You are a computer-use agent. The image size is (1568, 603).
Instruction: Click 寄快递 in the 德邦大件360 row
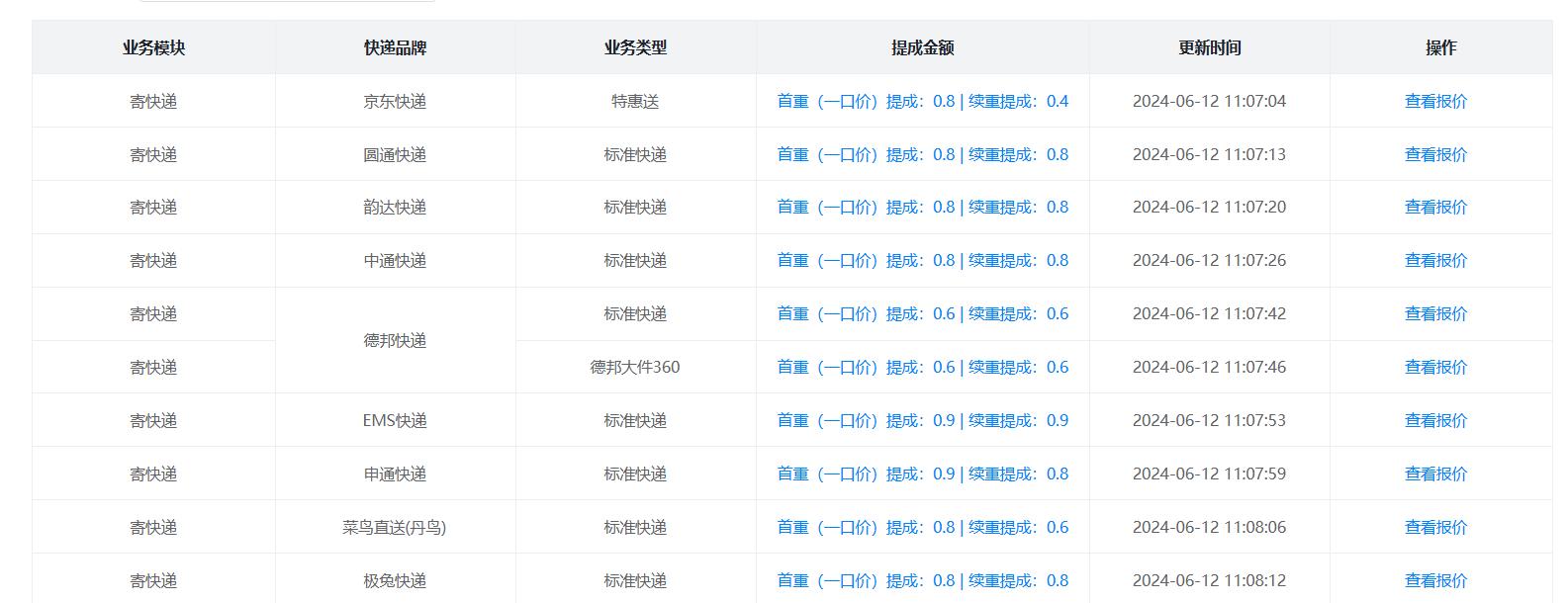tap(153, 367)
